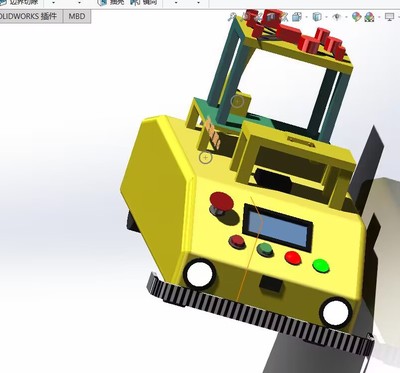Select the bright green round button on model

pyautogui.click(x=321, y=266)
